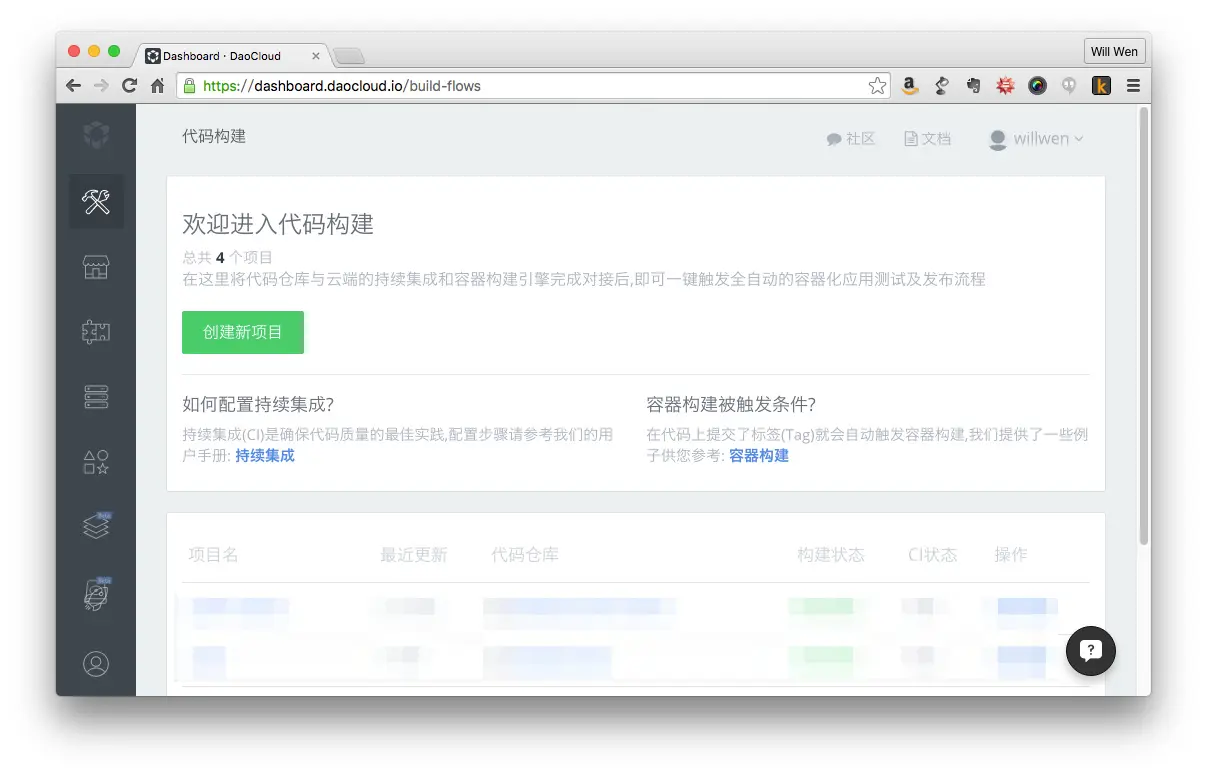Open the image store shop icon
Image resolution: width=1207 pixels, height=776 pixels.
click(x=96, y=267)
